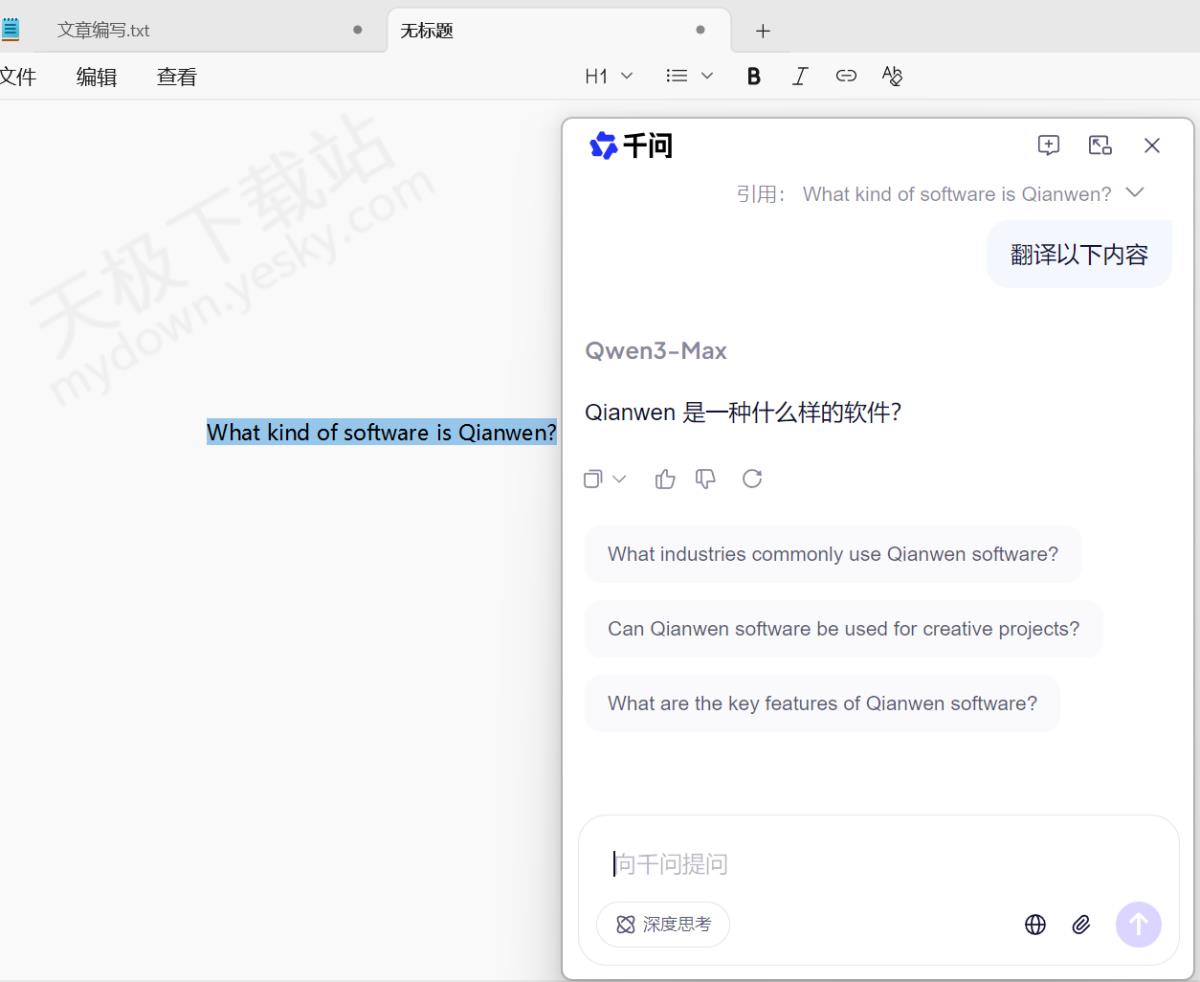
Task: Click the attachment paperclip icon
Action: (x=1081, y=925)
